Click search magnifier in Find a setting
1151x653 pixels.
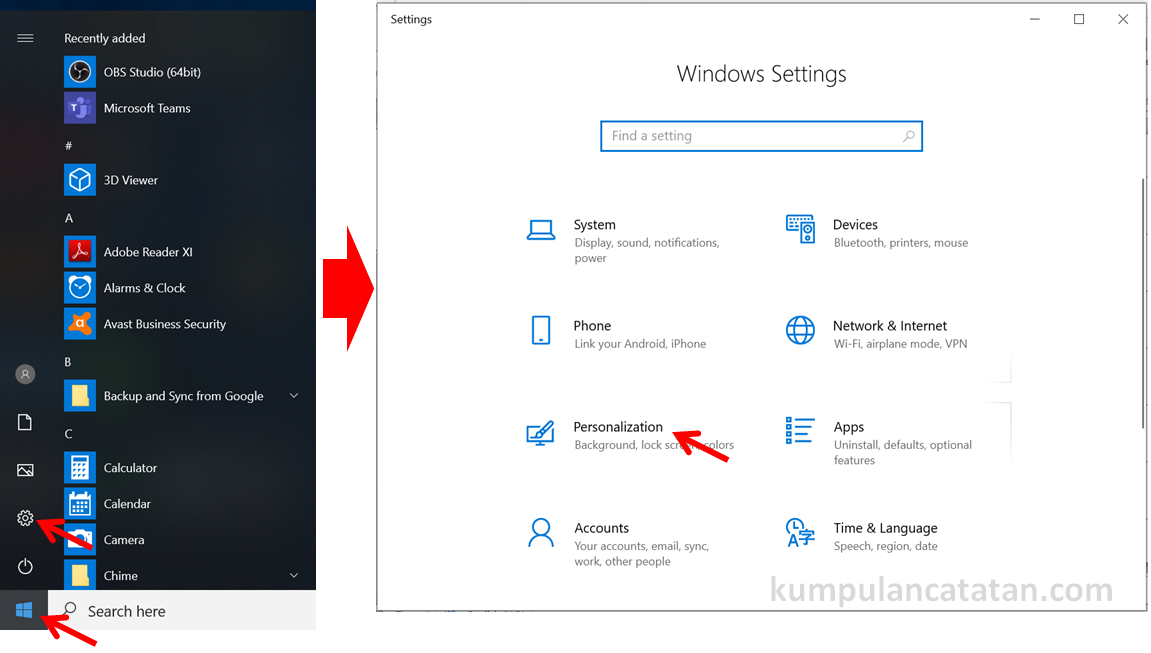click(909, 136)
